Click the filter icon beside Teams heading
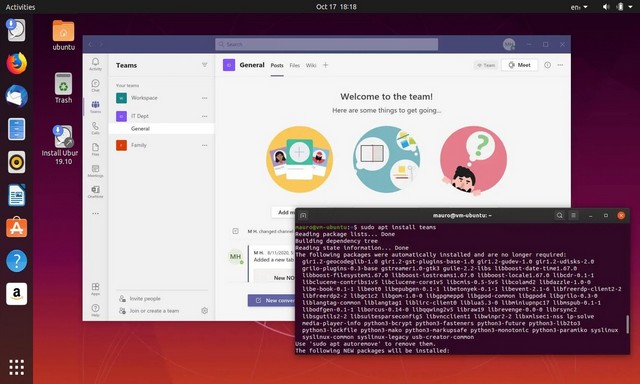The image size is (640, 384). pyautogui.click(x=204, y=65)
